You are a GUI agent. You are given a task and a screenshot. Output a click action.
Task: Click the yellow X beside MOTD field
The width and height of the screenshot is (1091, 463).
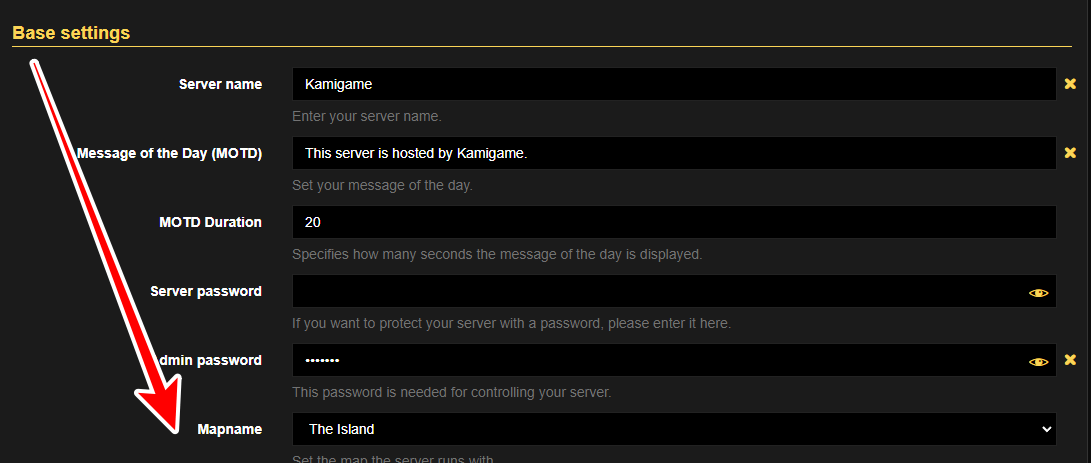pyautogui.click(x=1070, y=153)
